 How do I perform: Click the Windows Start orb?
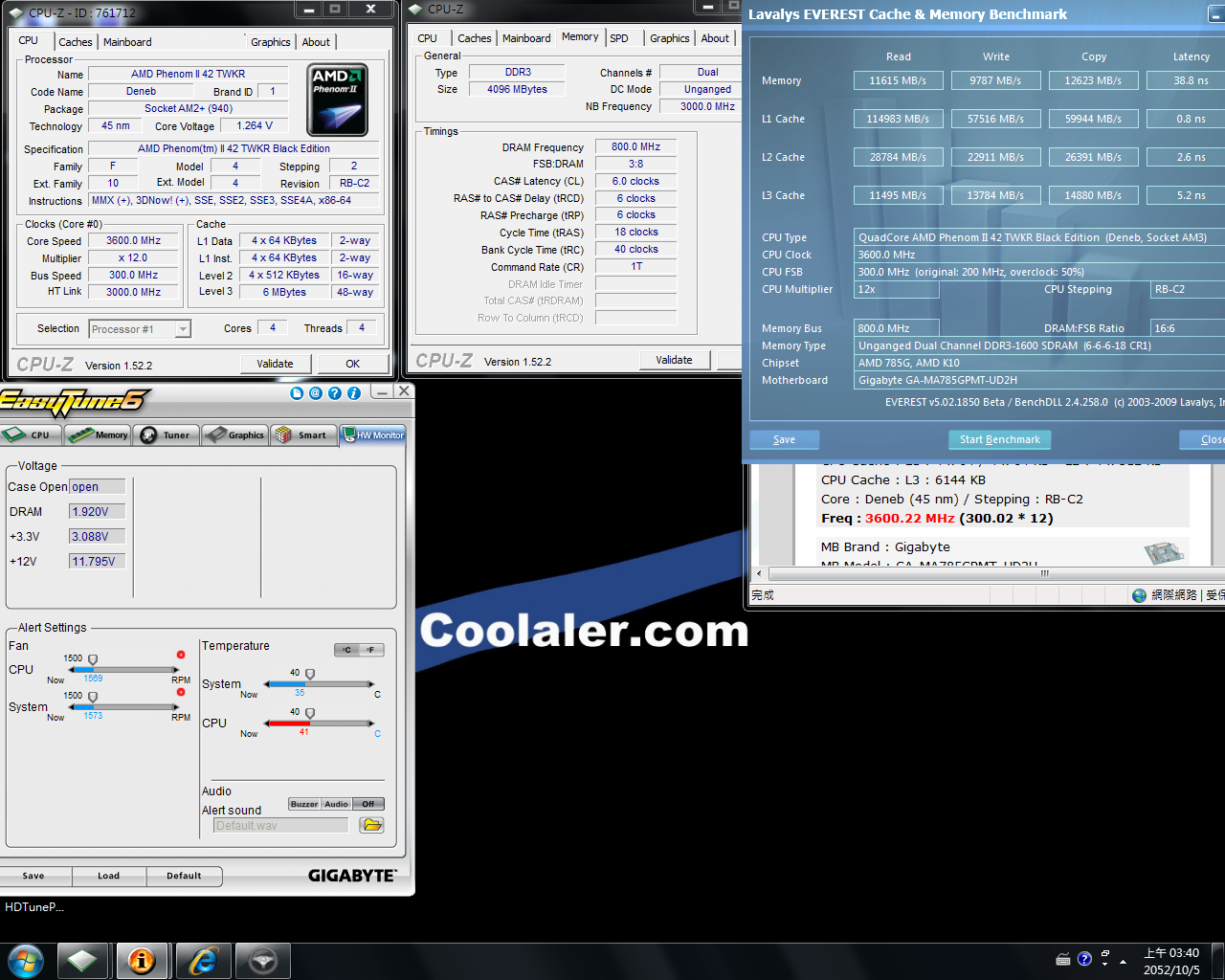[x=26, y=960]
